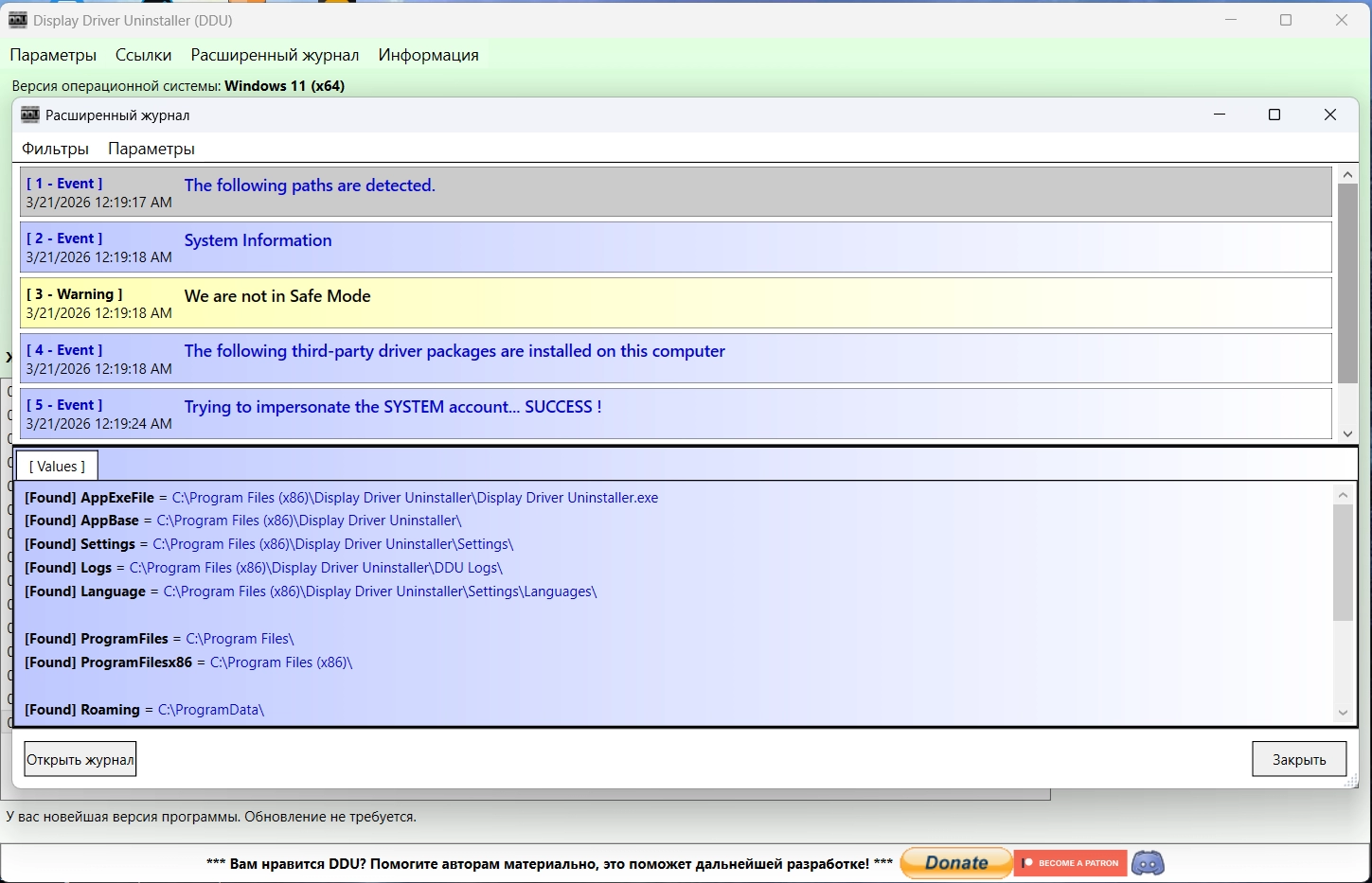Open Параметры menu in the log window
Screen dimensions: 1372x883
151,149
